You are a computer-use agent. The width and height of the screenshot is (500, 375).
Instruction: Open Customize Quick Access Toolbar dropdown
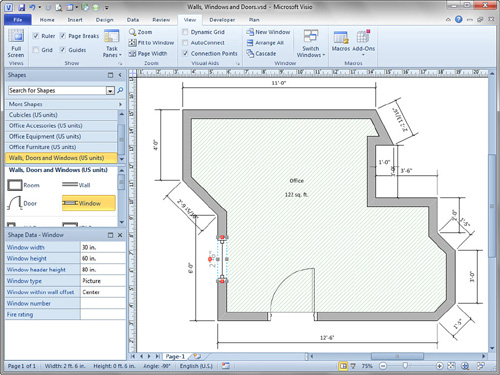(x=107, y=7)
